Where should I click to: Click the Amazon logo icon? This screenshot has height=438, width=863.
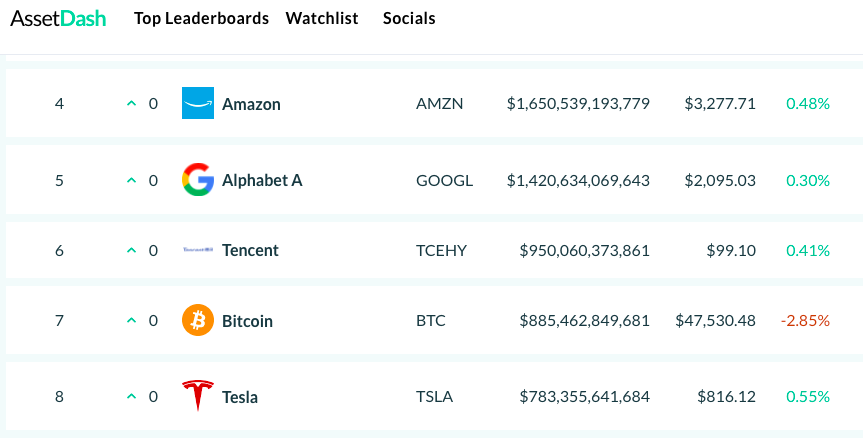198,103
